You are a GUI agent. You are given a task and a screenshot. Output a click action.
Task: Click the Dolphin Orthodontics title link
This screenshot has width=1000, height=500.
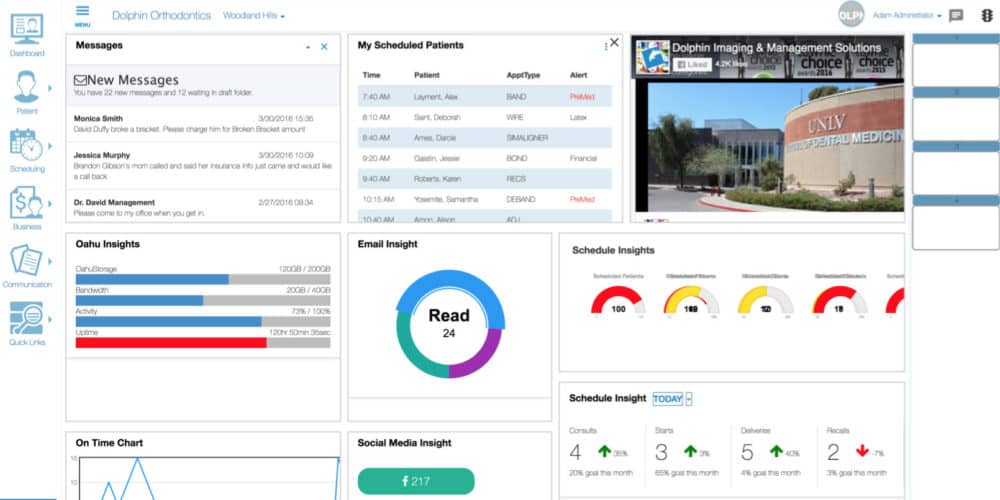(x=161, y=16)
